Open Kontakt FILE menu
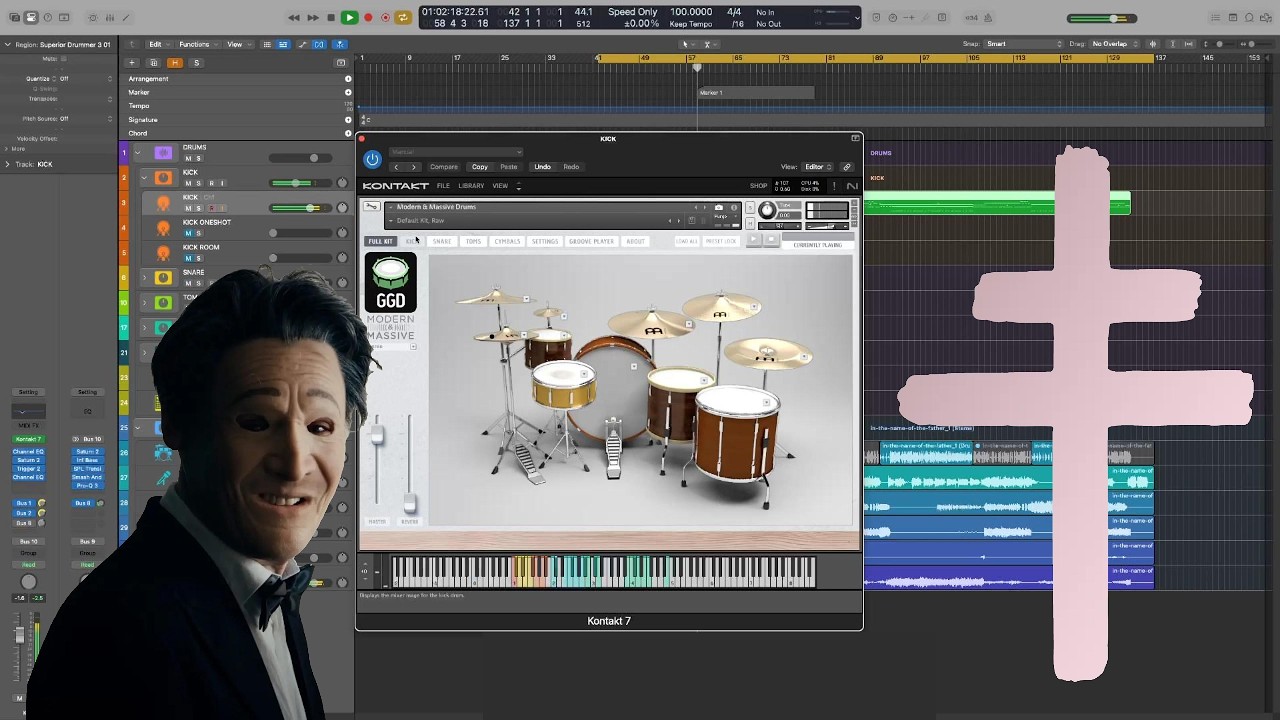Screen dimensions: 1280x720 (x=443, y=186)
